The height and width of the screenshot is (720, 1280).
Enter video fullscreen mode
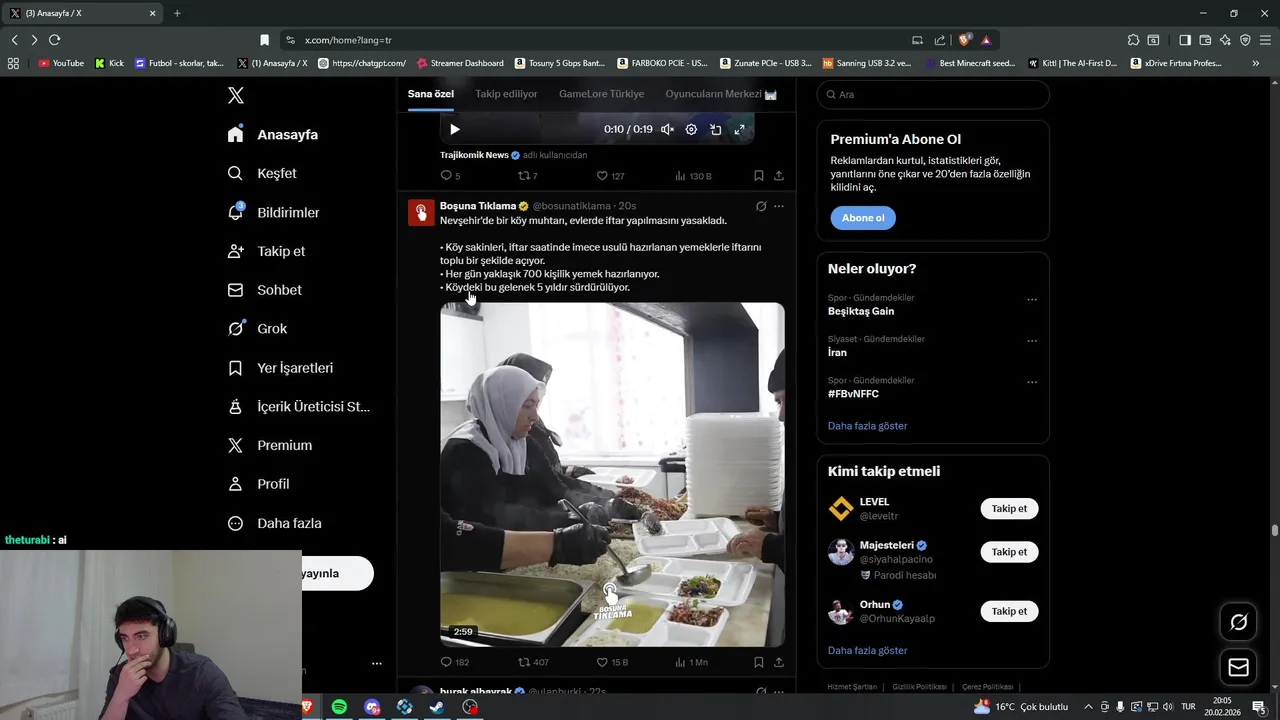pos(740,129)
